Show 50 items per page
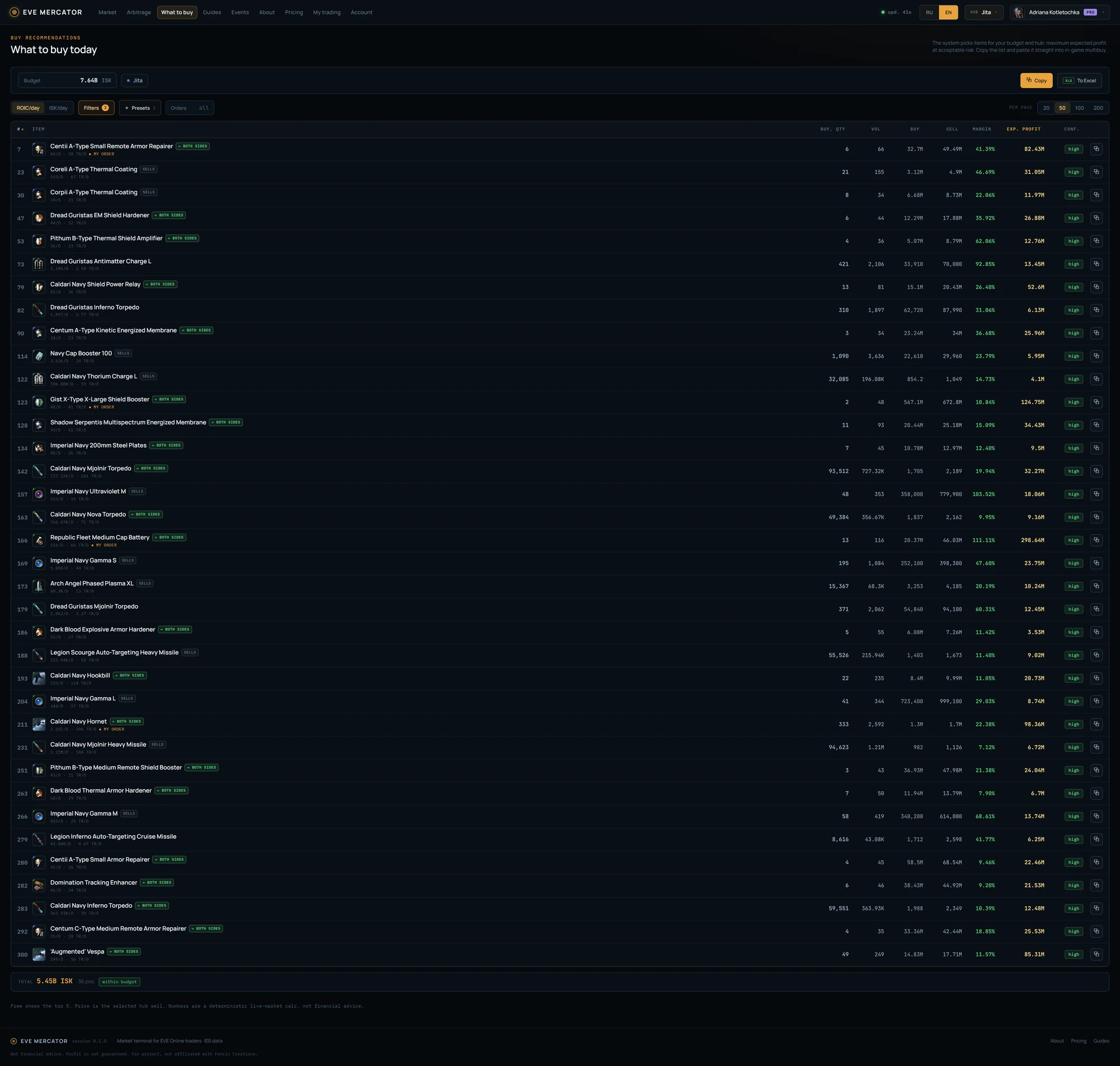Image resolution: width=1120 pixels, height=1066 pixels. tap(1062, 108)
